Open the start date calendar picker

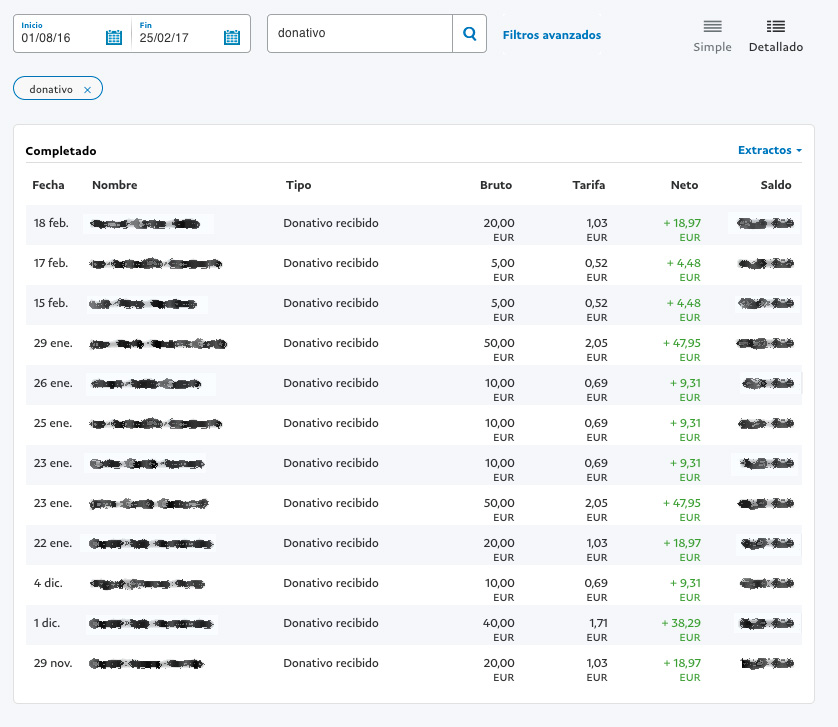(113, 38)
